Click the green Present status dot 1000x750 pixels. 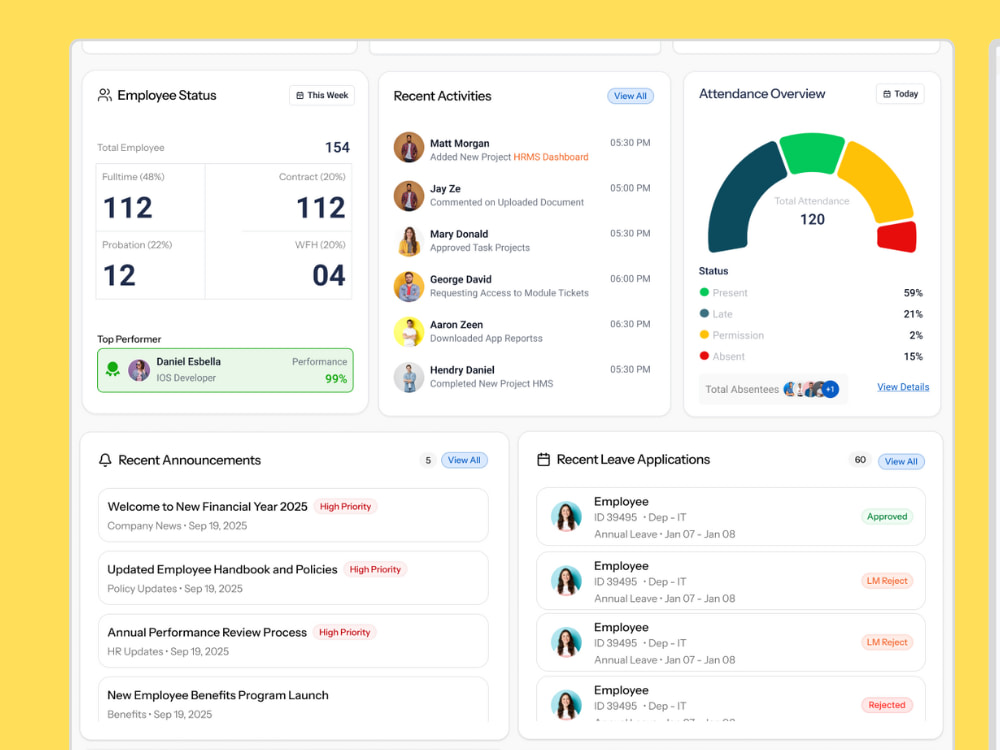pos(704,292)
